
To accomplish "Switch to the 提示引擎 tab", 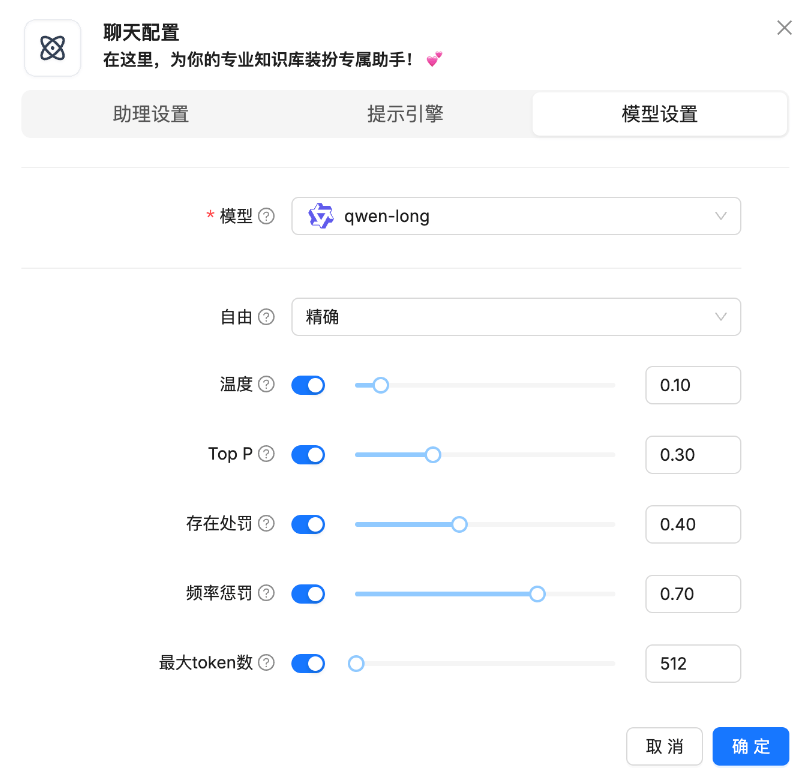I will pyautogui.click(x=405, y=114).
